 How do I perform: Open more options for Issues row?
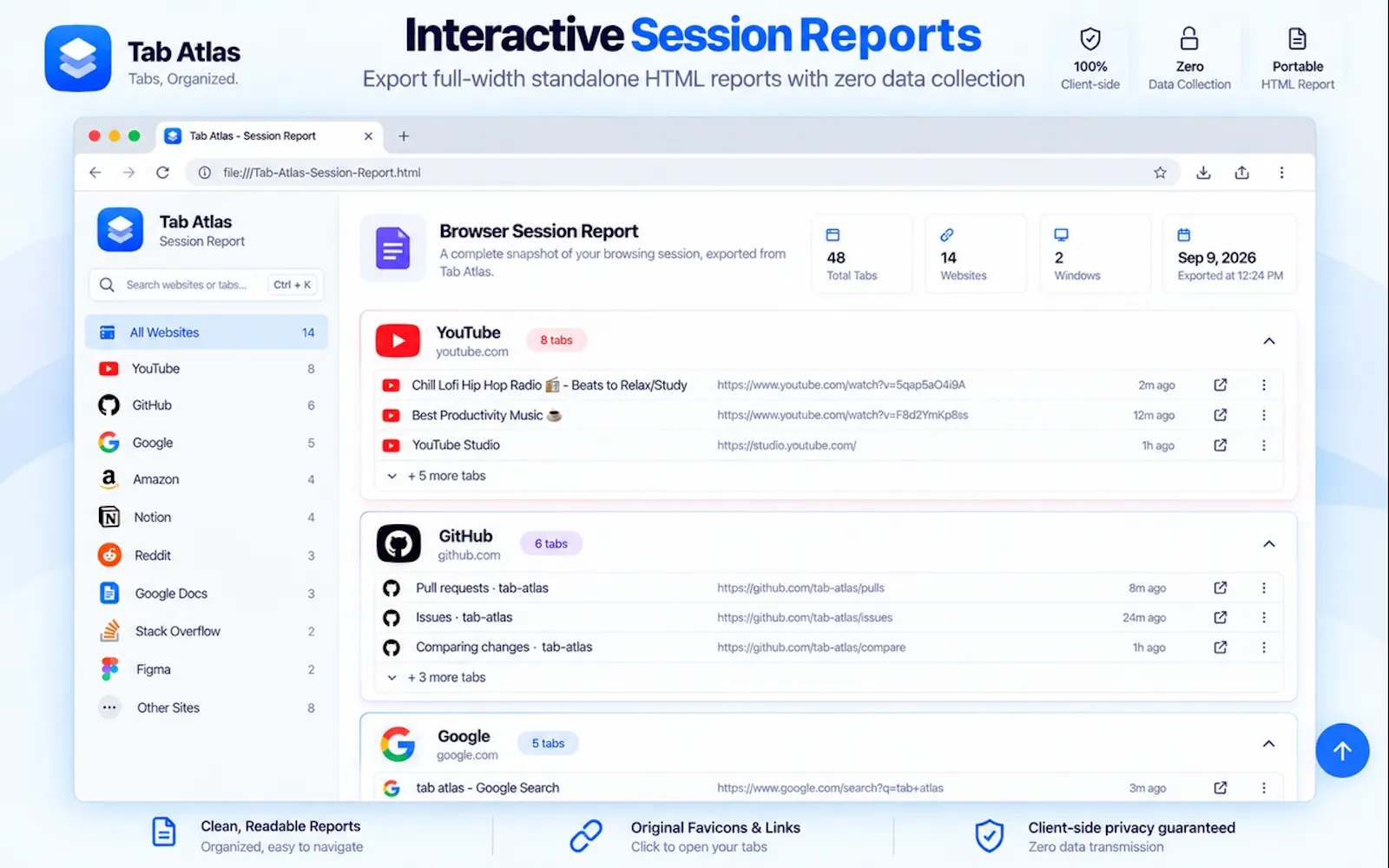(1264, 617)
